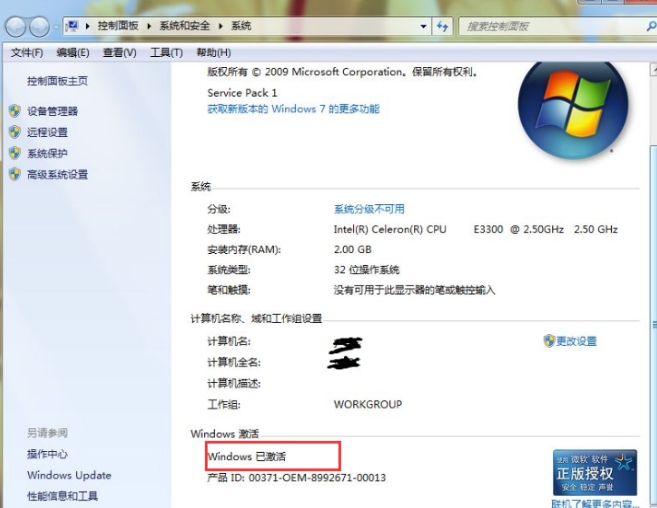
Task: Click the 32 位操作系统 value
Action: point(367,270)
